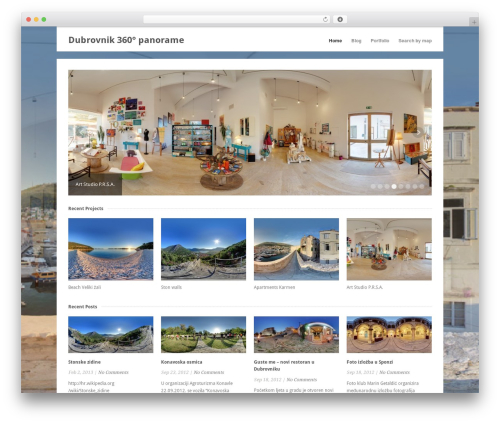Click the Recent Projects heading
This screenshot has width=500, height=423.
tap(86, 208)
